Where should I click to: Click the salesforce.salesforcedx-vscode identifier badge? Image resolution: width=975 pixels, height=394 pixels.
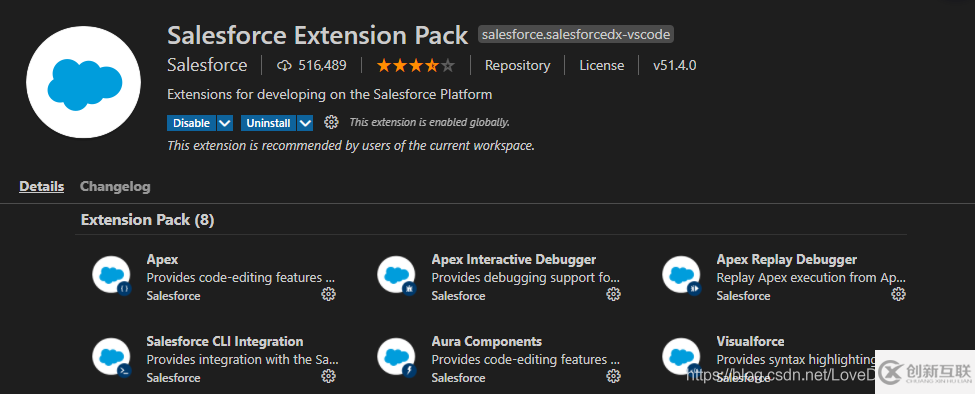coord(576,35)
